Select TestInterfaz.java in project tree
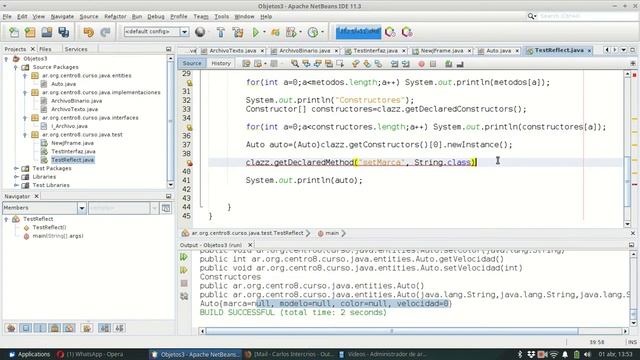 (x=73, y=151)
